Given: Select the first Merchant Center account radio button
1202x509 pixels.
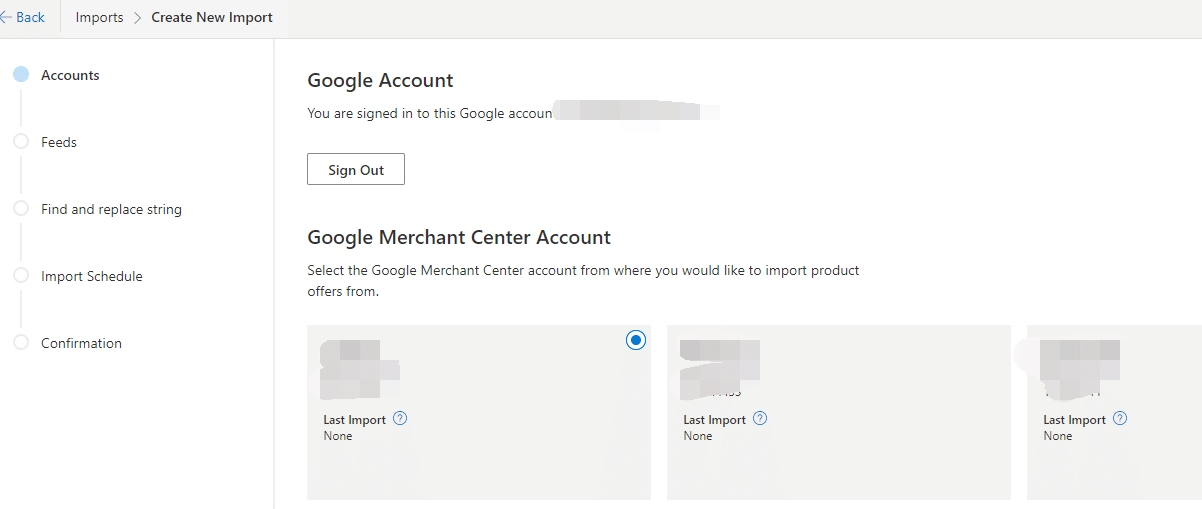Looking at the screenshot, I should click(636, 340).
